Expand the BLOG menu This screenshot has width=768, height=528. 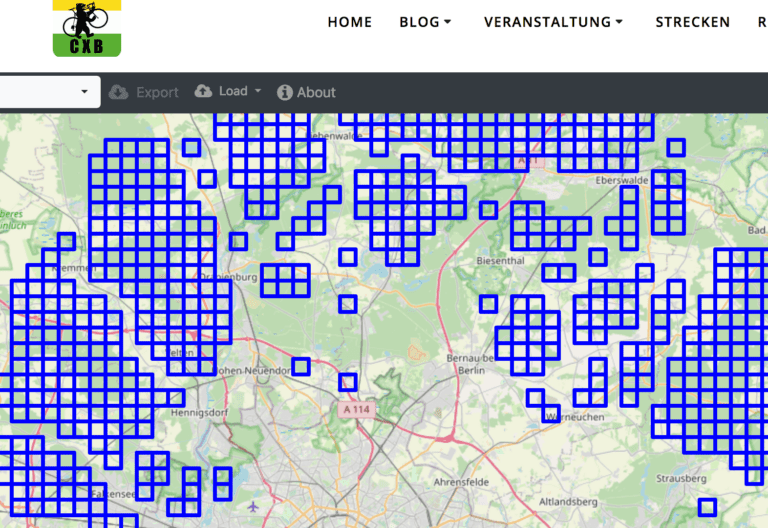(425, 22)
